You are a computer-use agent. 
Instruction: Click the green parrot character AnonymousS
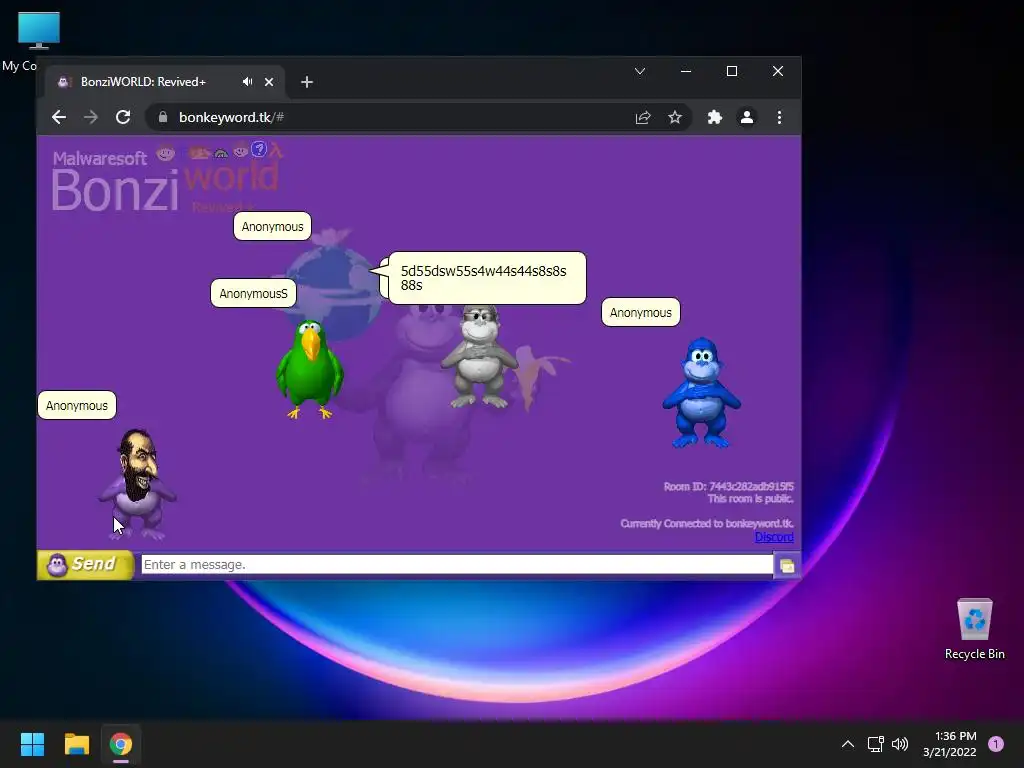(309, 369)
